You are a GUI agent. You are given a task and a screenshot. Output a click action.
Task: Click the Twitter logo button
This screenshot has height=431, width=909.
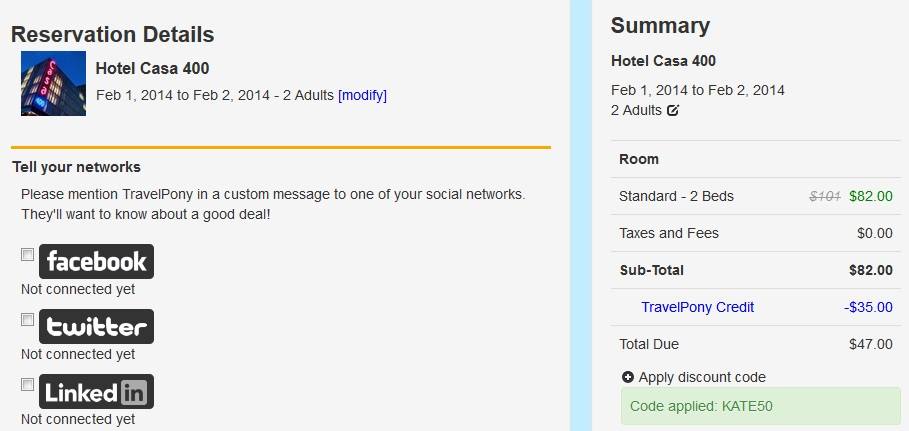[96, 327]
